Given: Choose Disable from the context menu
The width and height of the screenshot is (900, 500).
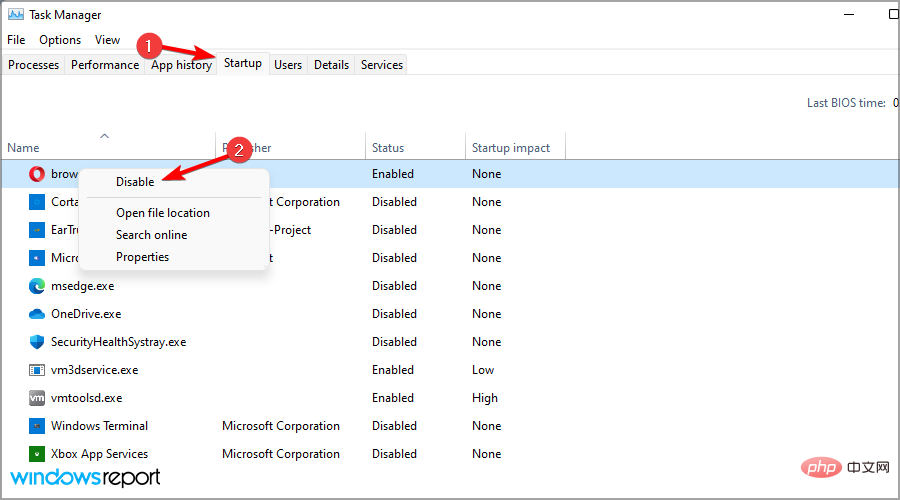Looking at the screenshot, I should (x=135, y=182).
